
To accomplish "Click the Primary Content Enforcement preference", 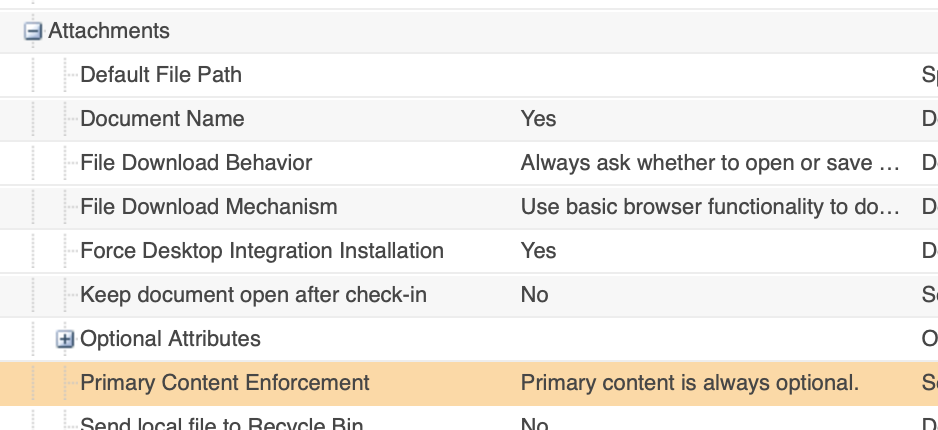I will [225, 383].
